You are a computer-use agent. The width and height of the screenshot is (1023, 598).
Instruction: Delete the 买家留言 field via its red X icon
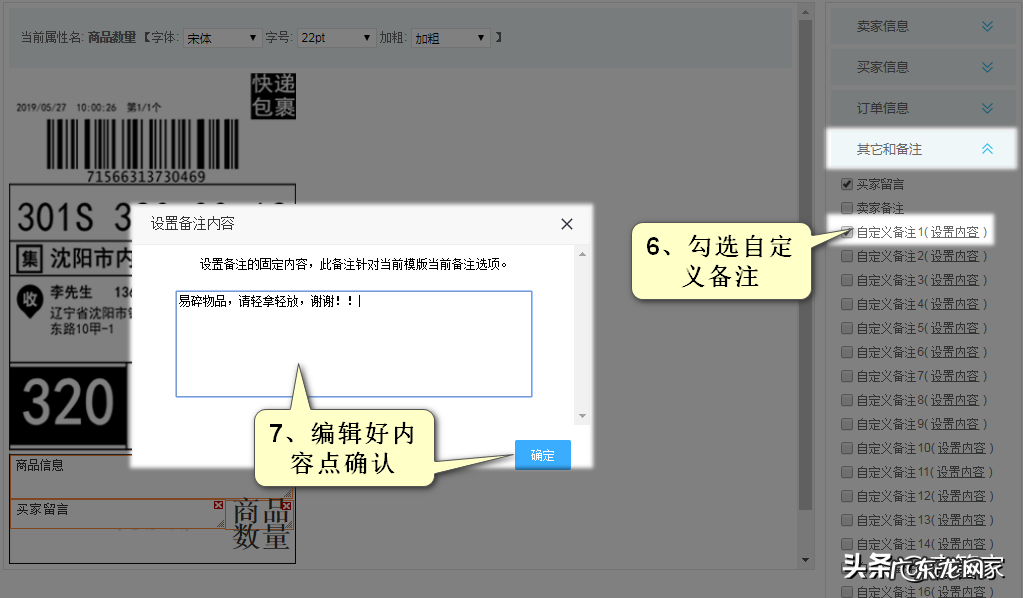[x=217, y=505]
